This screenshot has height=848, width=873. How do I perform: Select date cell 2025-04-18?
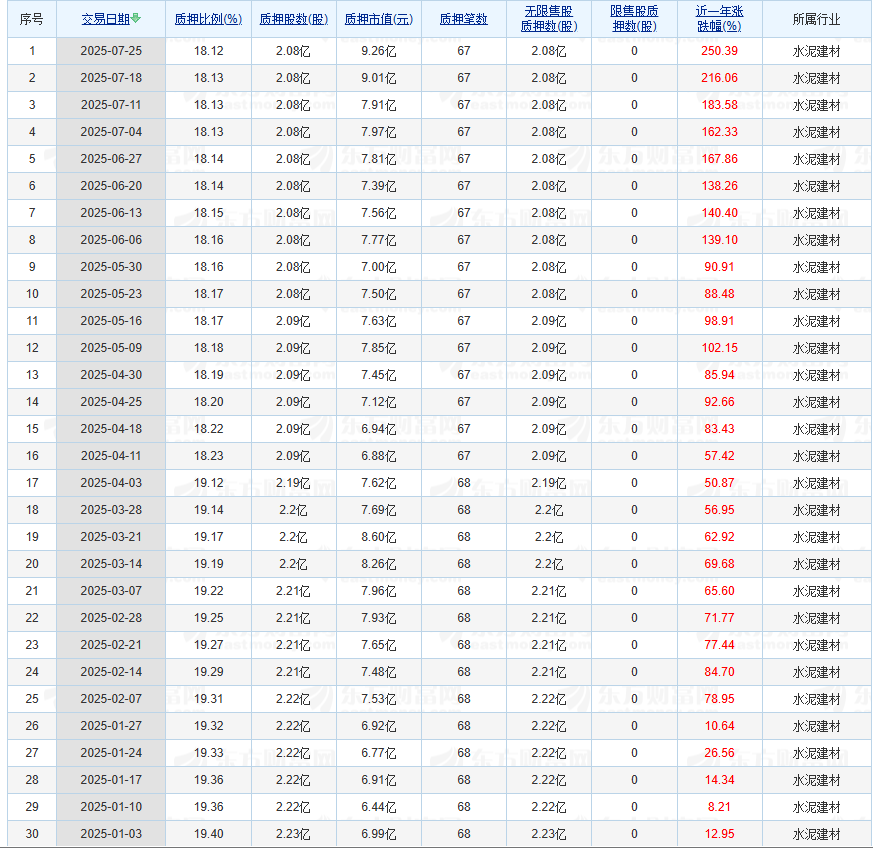coord(111,429)
